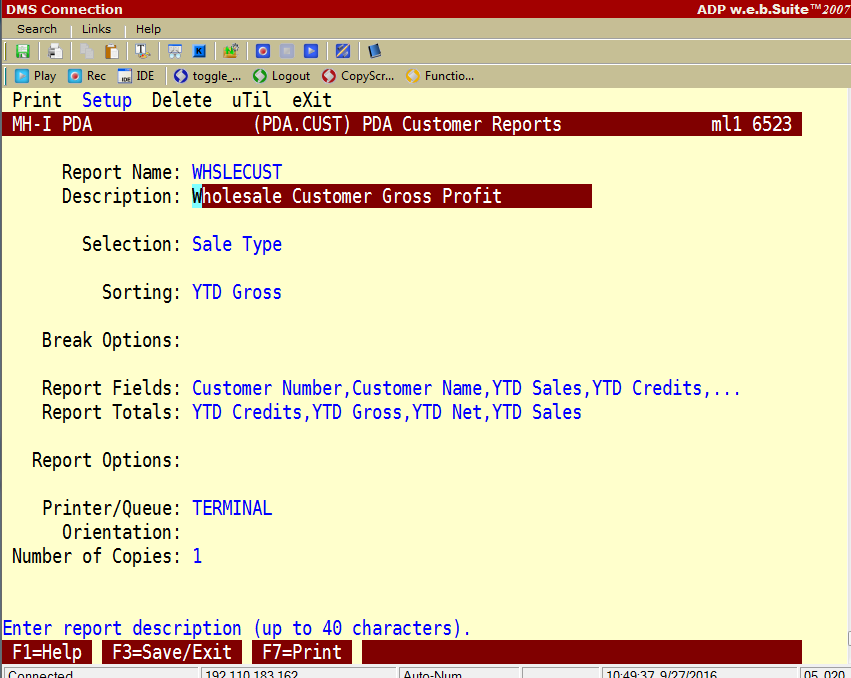
Task: Open the Links menu
Action: (97, 29)
